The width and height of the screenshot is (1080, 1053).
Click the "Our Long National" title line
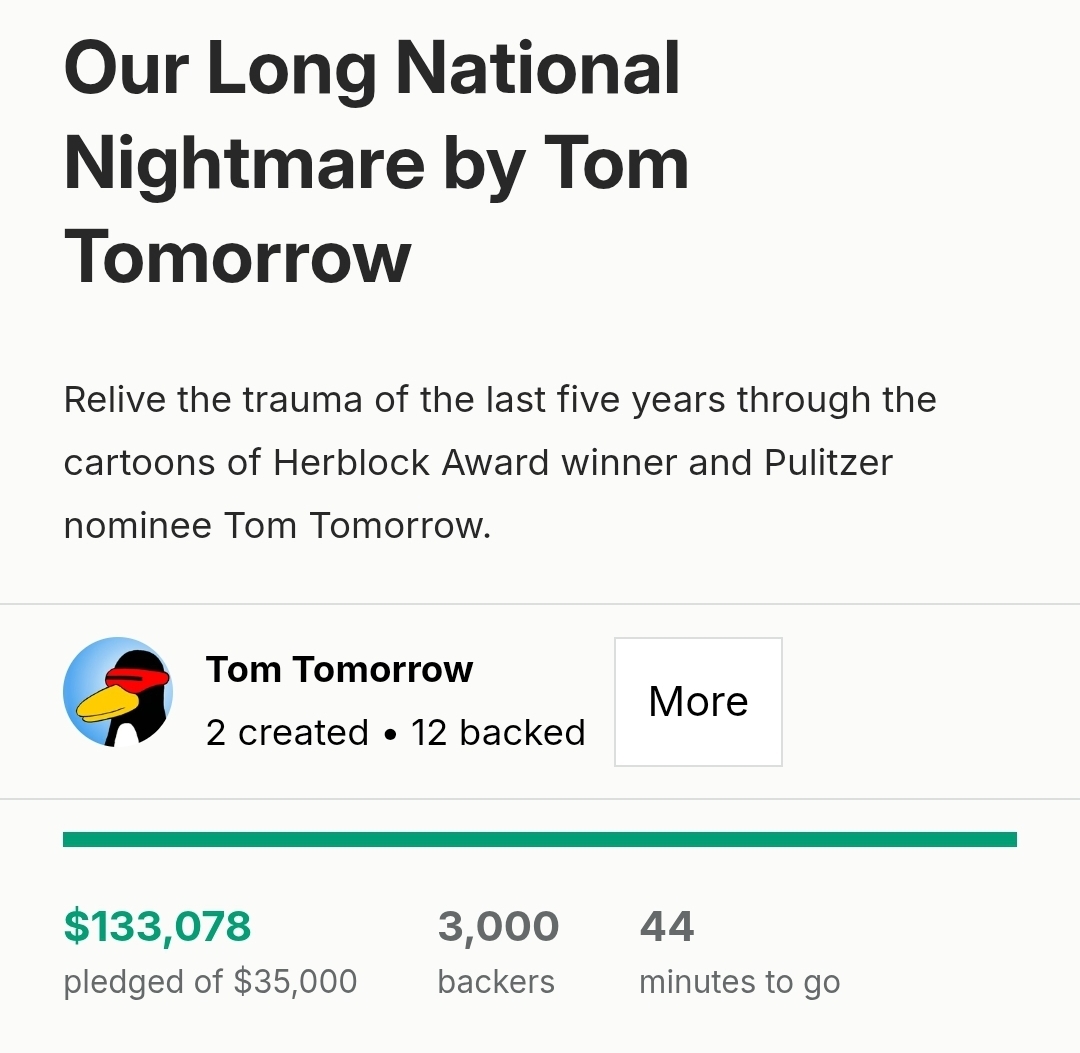(372, 70)
